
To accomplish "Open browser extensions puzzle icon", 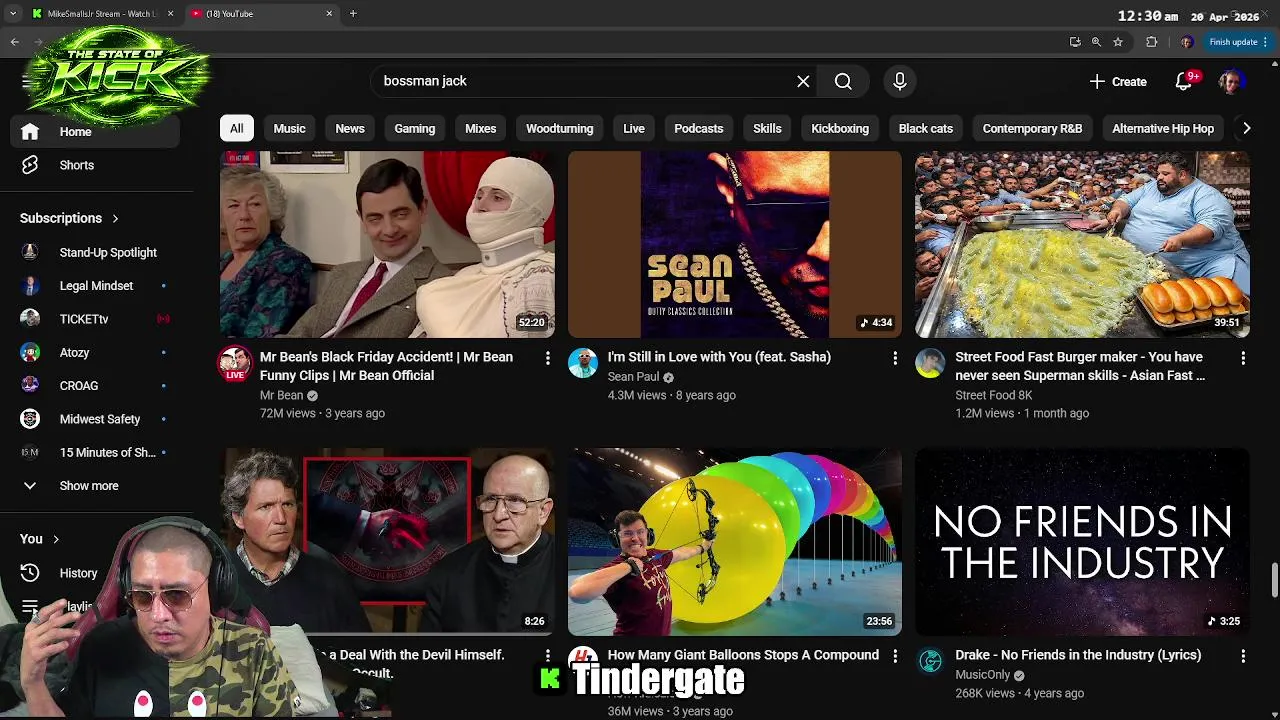I will (1151, 42).
